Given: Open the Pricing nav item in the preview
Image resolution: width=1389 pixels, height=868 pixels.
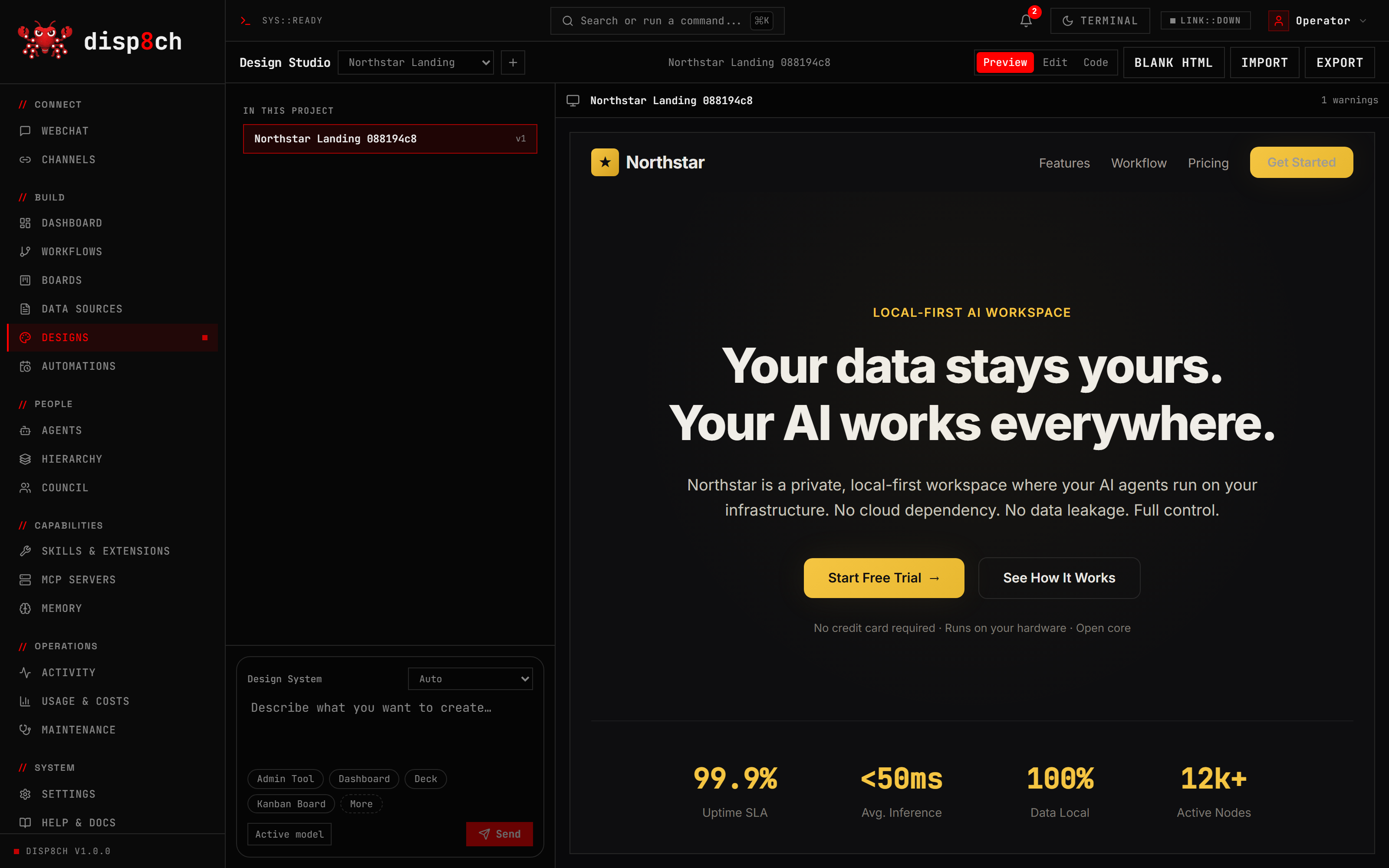Looking at the screenshot, I should 1208,163.
